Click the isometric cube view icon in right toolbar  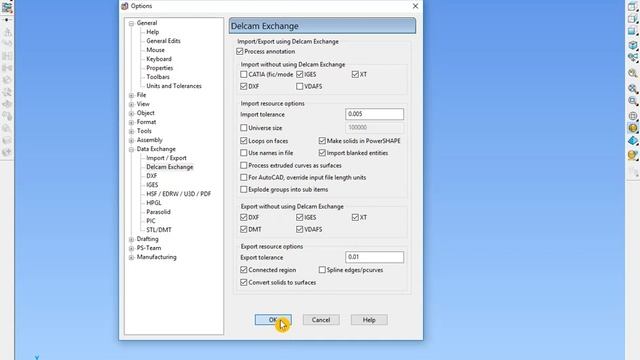(633, 45)
